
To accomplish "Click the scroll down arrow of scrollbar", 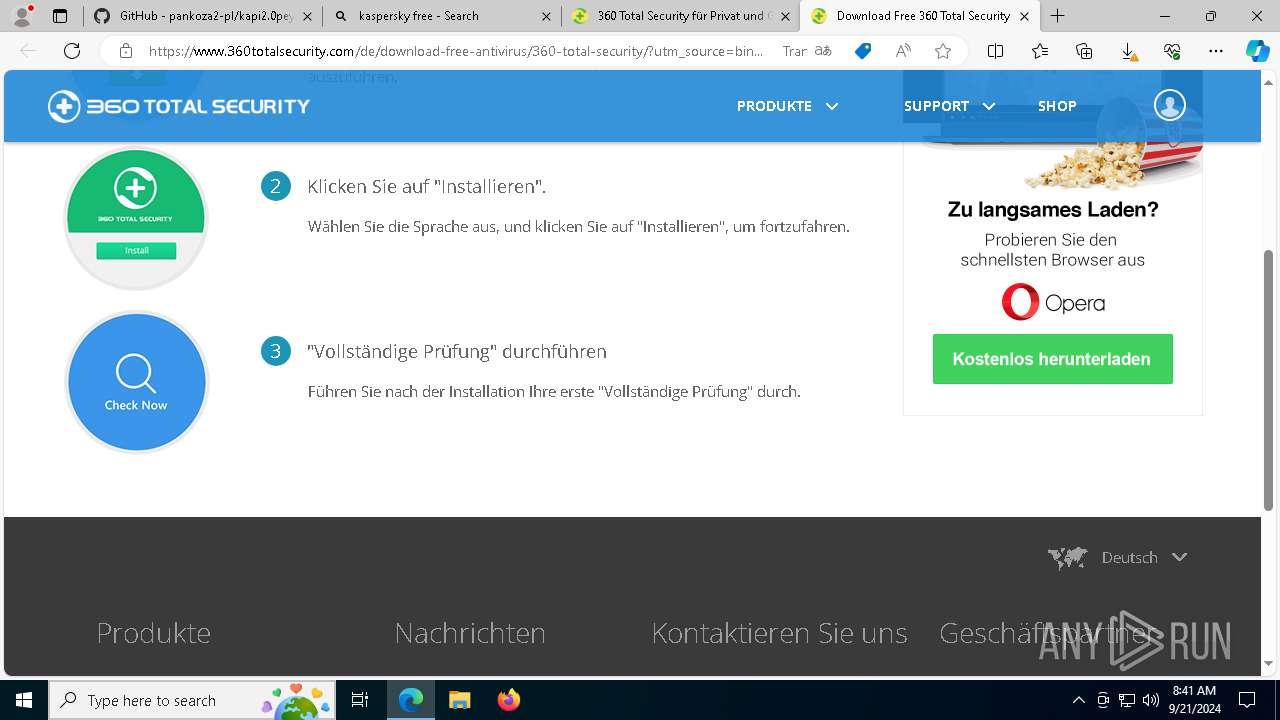I will tap(1269, 663).
